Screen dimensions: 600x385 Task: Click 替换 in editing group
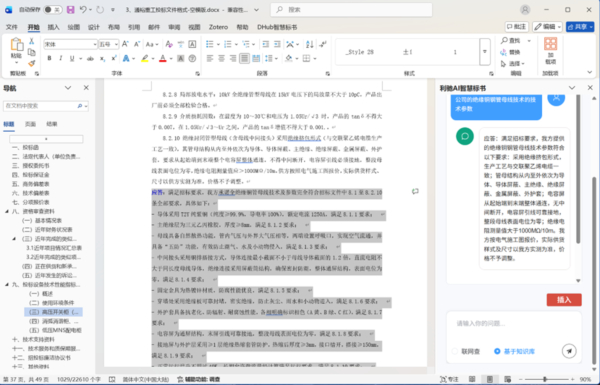click(510, 52)
